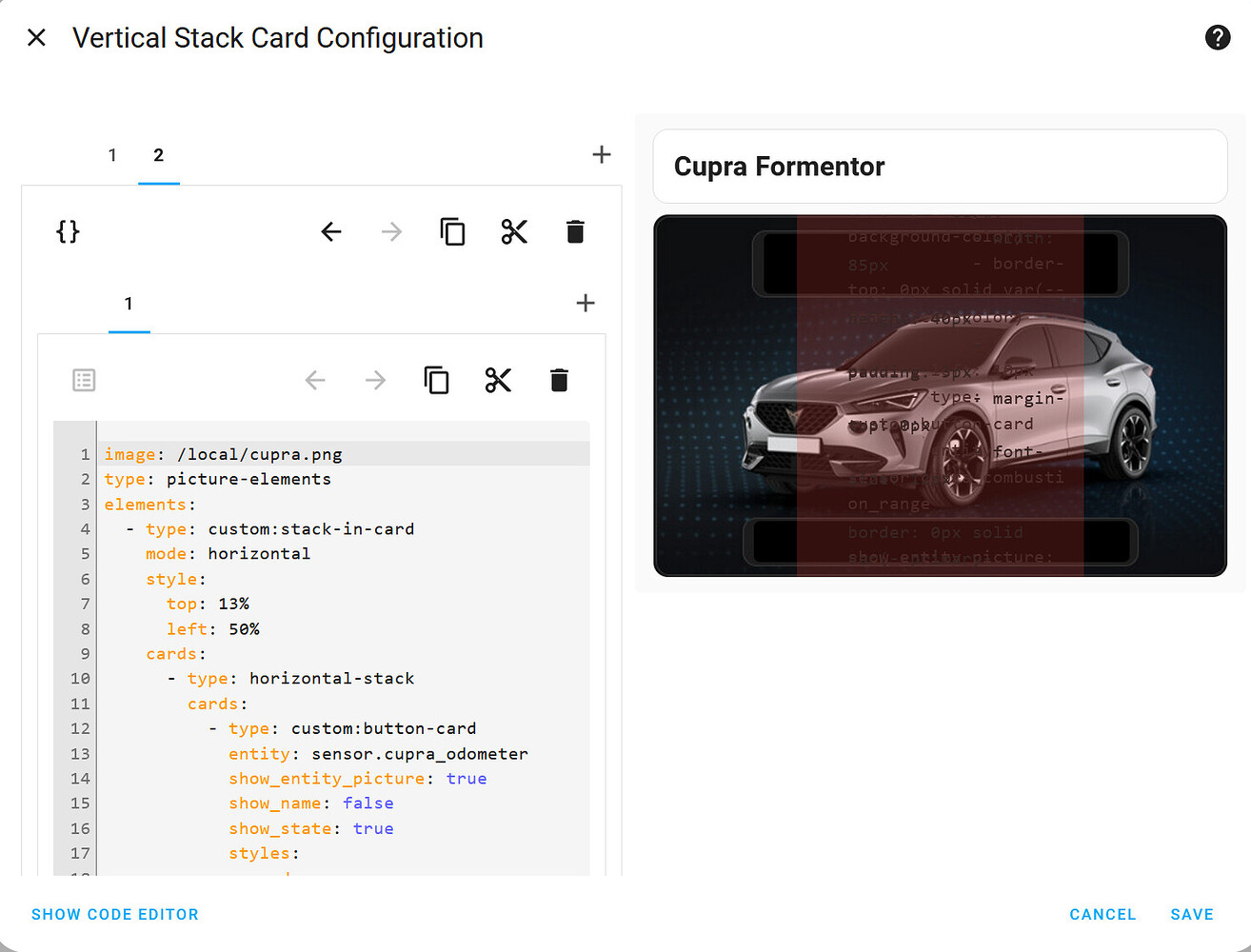Cancel the card configuration
Screen dimensions: 1251x952
(1102, 914)
